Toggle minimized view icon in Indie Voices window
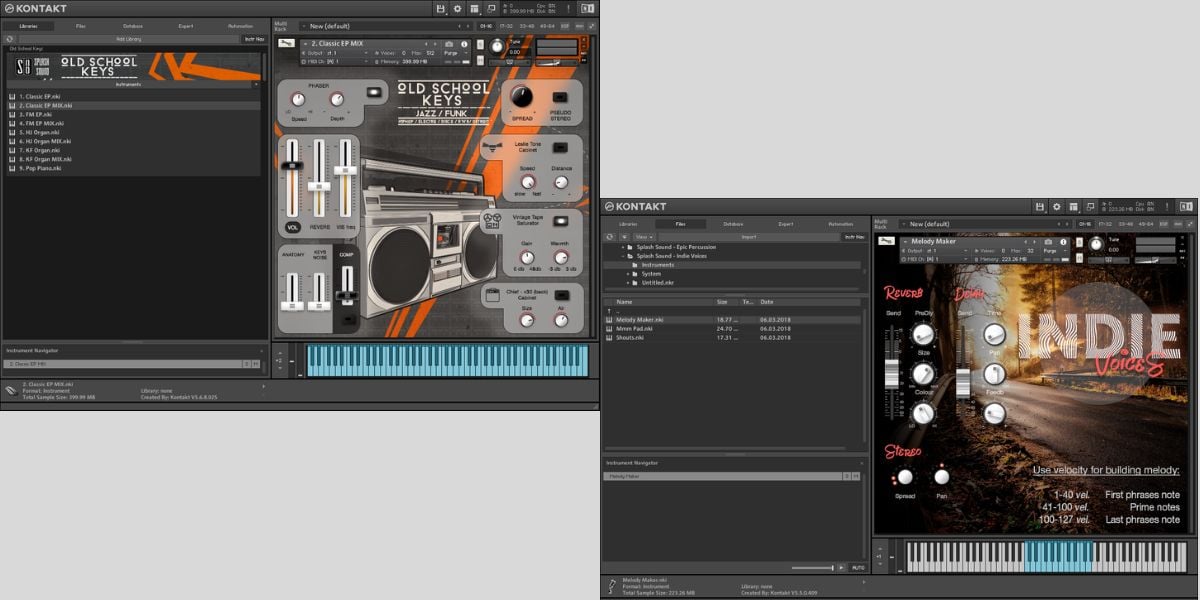 (x=1091, y=207)
